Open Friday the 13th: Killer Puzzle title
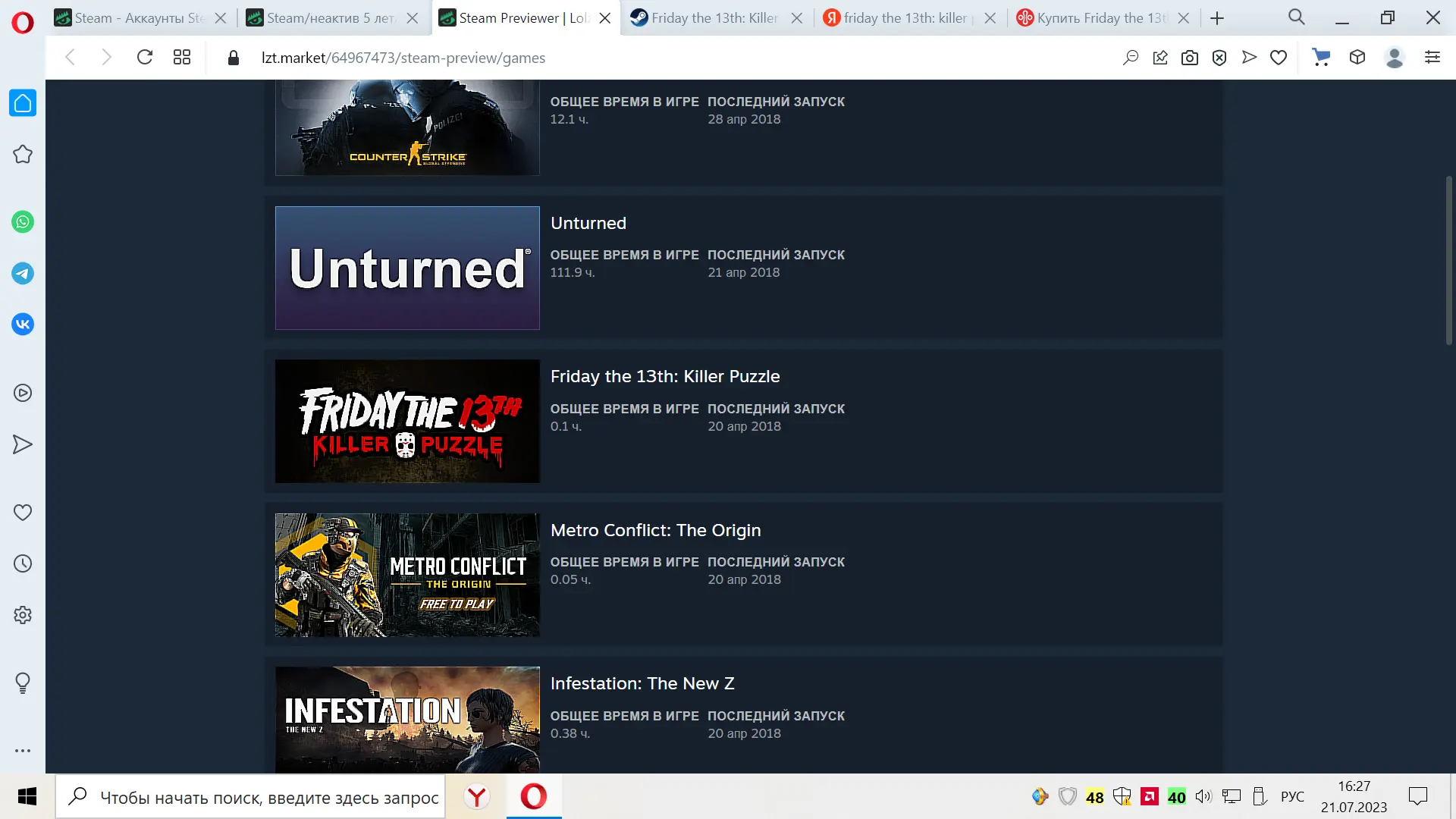The image size is (1456, 819). (665, 377)
